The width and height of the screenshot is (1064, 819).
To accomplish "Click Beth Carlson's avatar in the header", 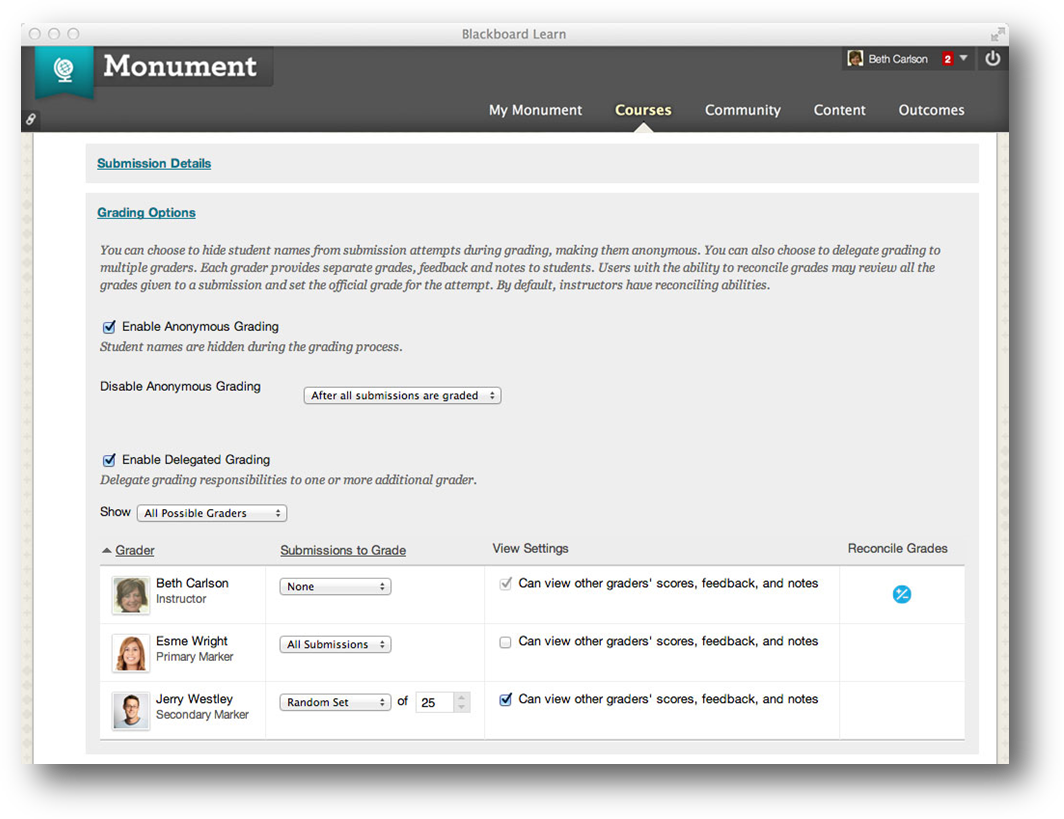I will [x=855, y=58].
